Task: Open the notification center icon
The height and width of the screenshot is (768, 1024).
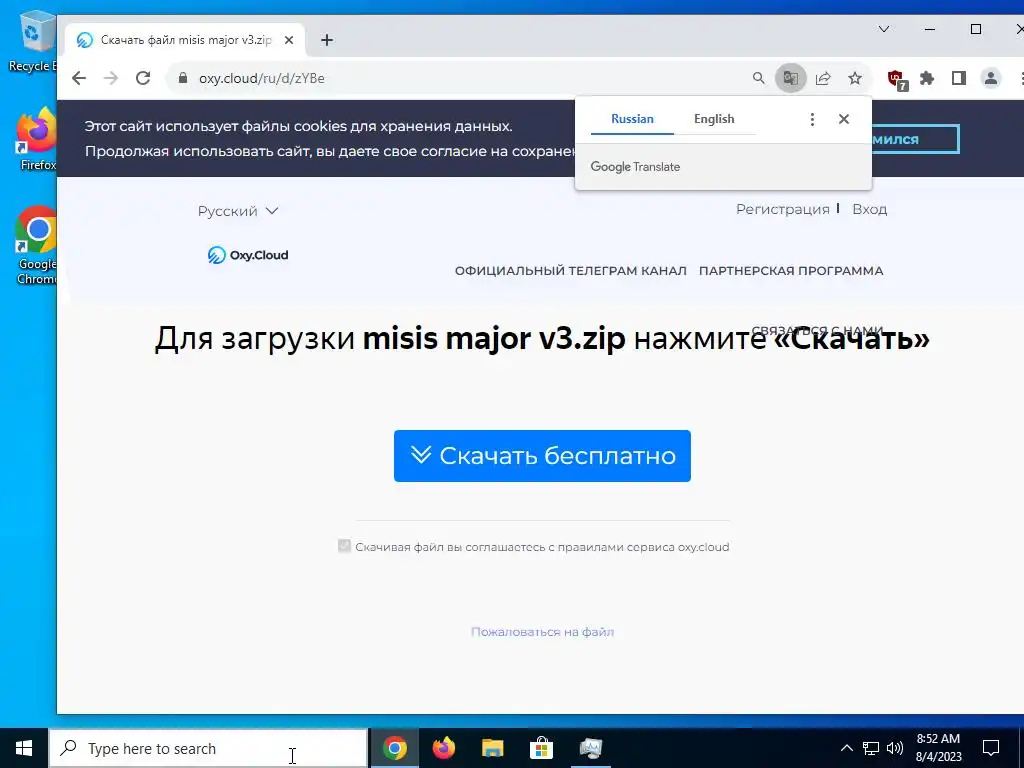Action: coord(991,748)
